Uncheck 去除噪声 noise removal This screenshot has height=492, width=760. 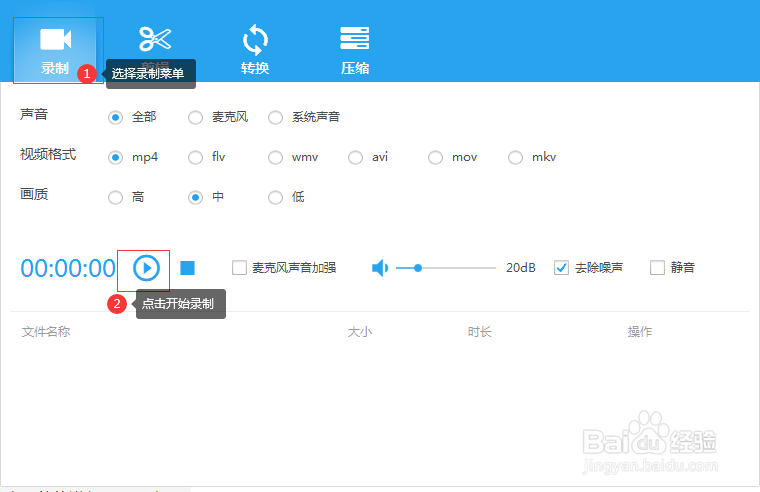click(x=561, y=268)
